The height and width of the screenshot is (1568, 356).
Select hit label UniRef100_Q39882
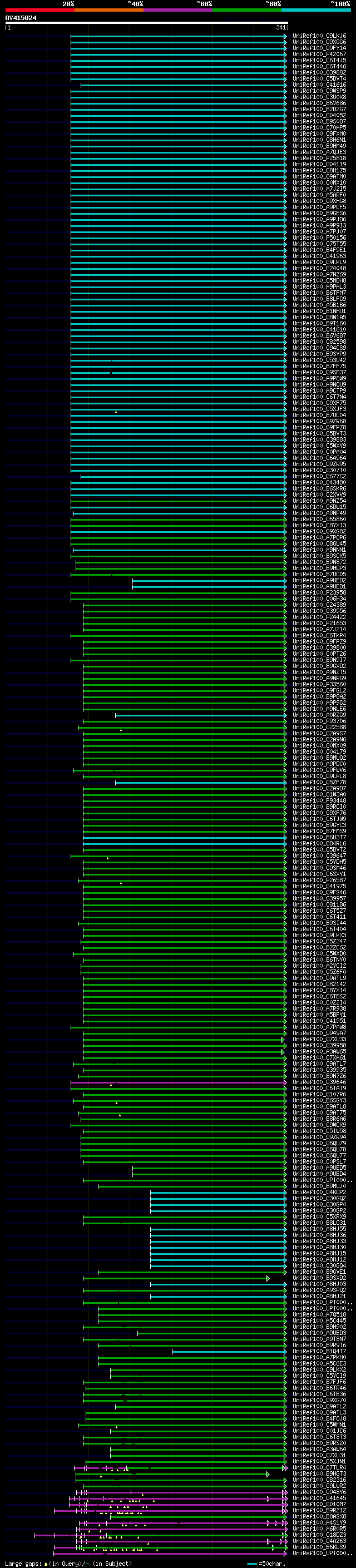point(319,72)
